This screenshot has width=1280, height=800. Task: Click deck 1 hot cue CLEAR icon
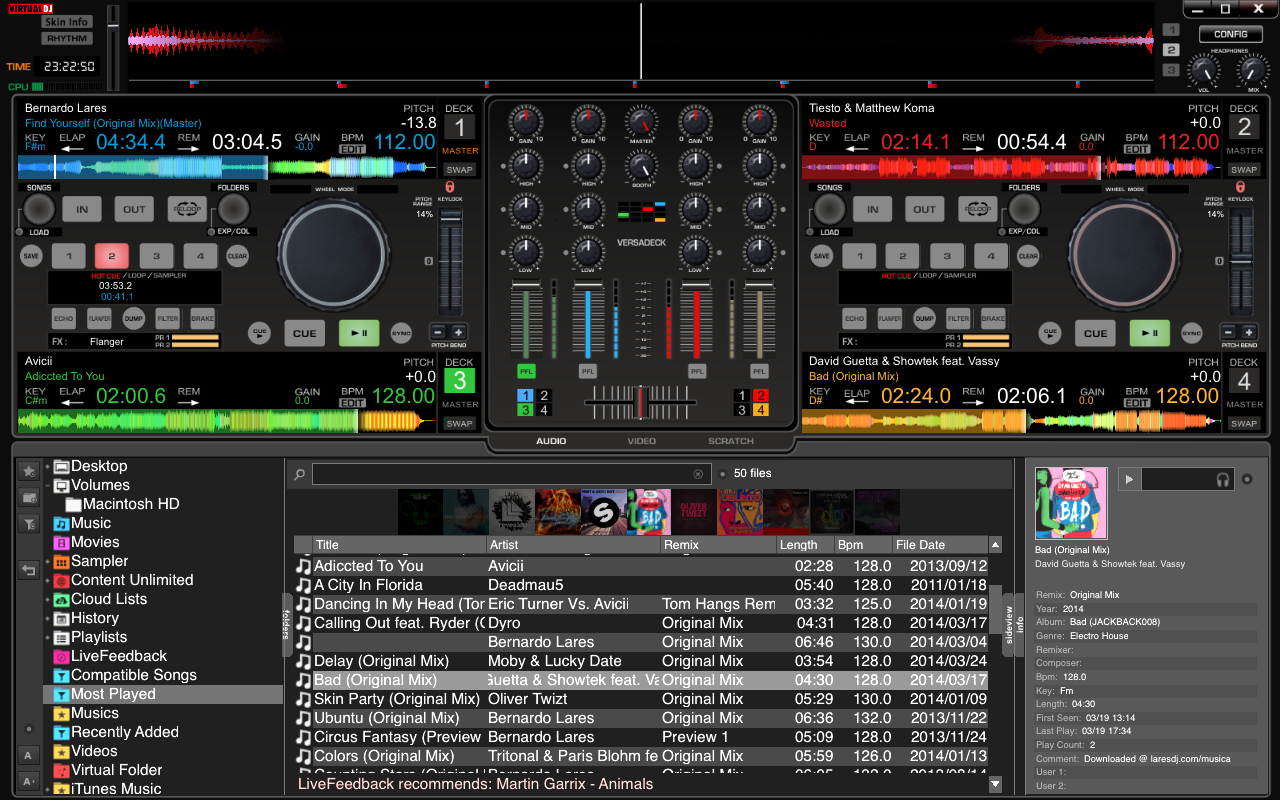click(237, 256)
